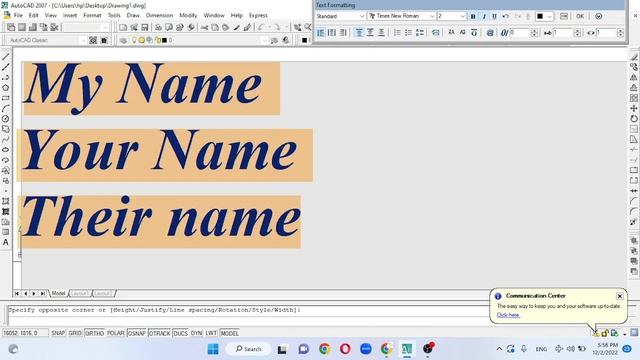The width and height of the screenshot is (640, 360).
Task: Open the text color dropdown
Action: coord(544,16)
